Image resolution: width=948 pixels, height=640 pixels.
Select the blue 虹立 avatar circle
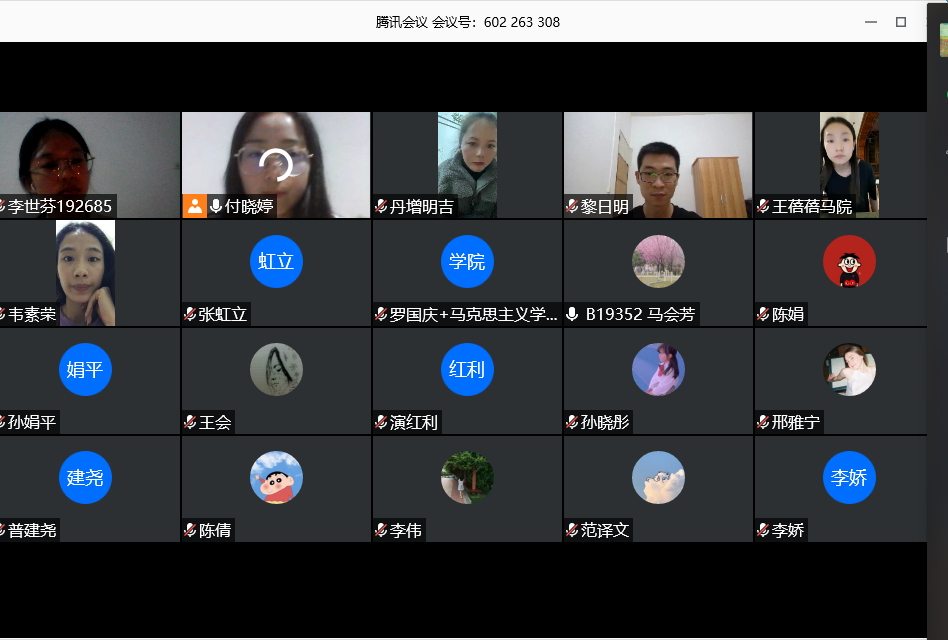276,261
